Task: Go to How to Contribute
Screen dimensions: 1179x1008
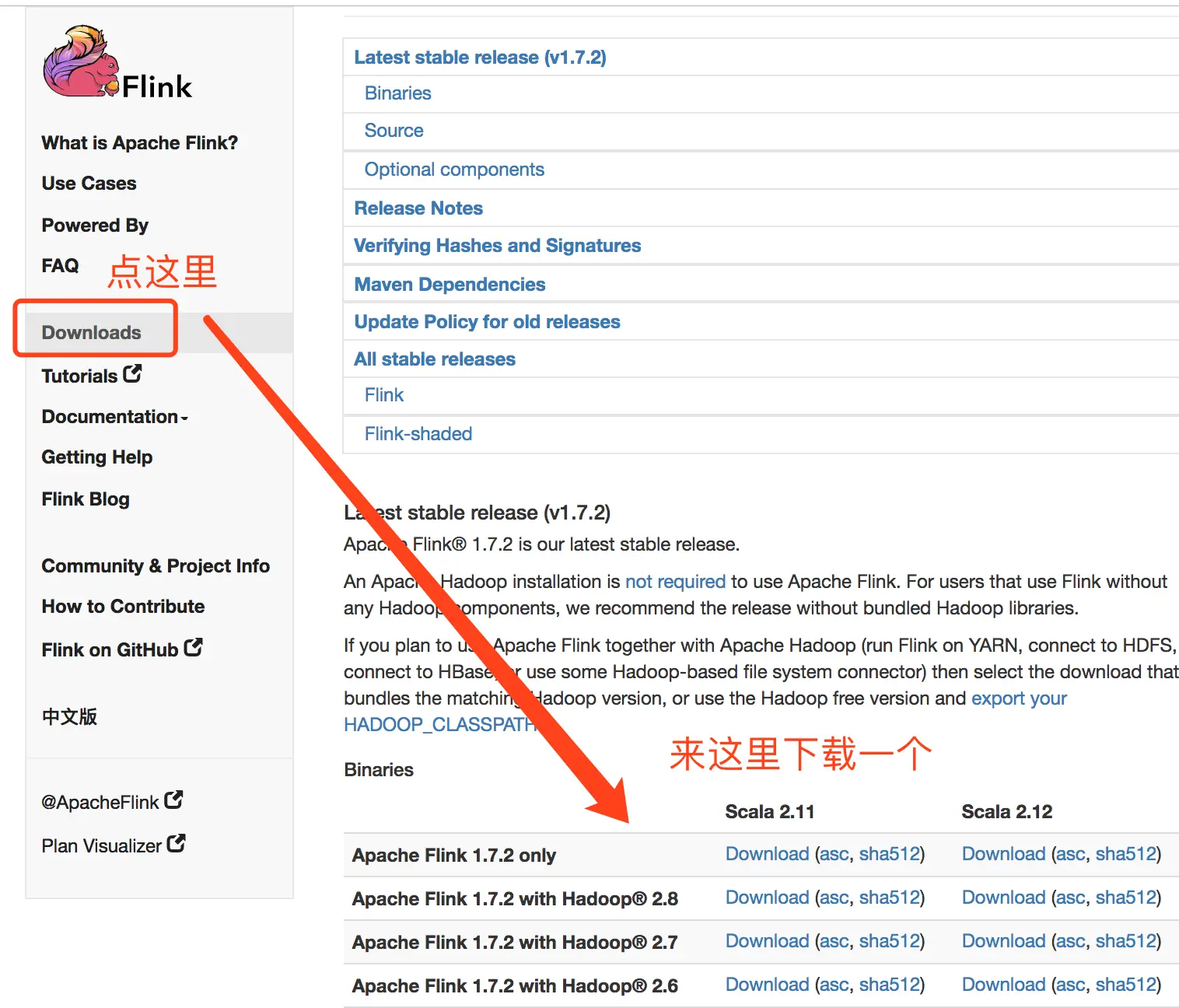Action: 124,607
